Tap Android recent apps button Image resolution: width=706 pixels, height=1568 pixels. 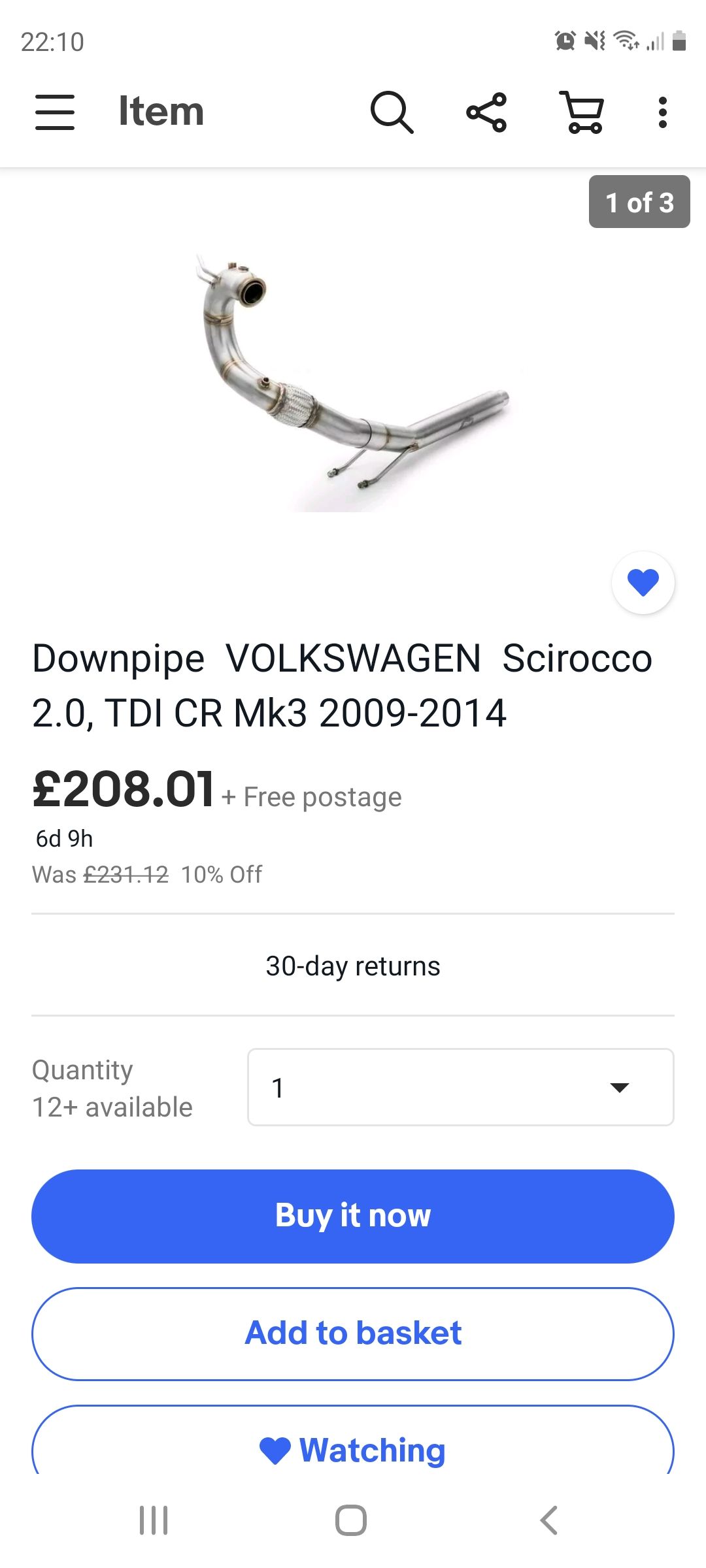154,1520
